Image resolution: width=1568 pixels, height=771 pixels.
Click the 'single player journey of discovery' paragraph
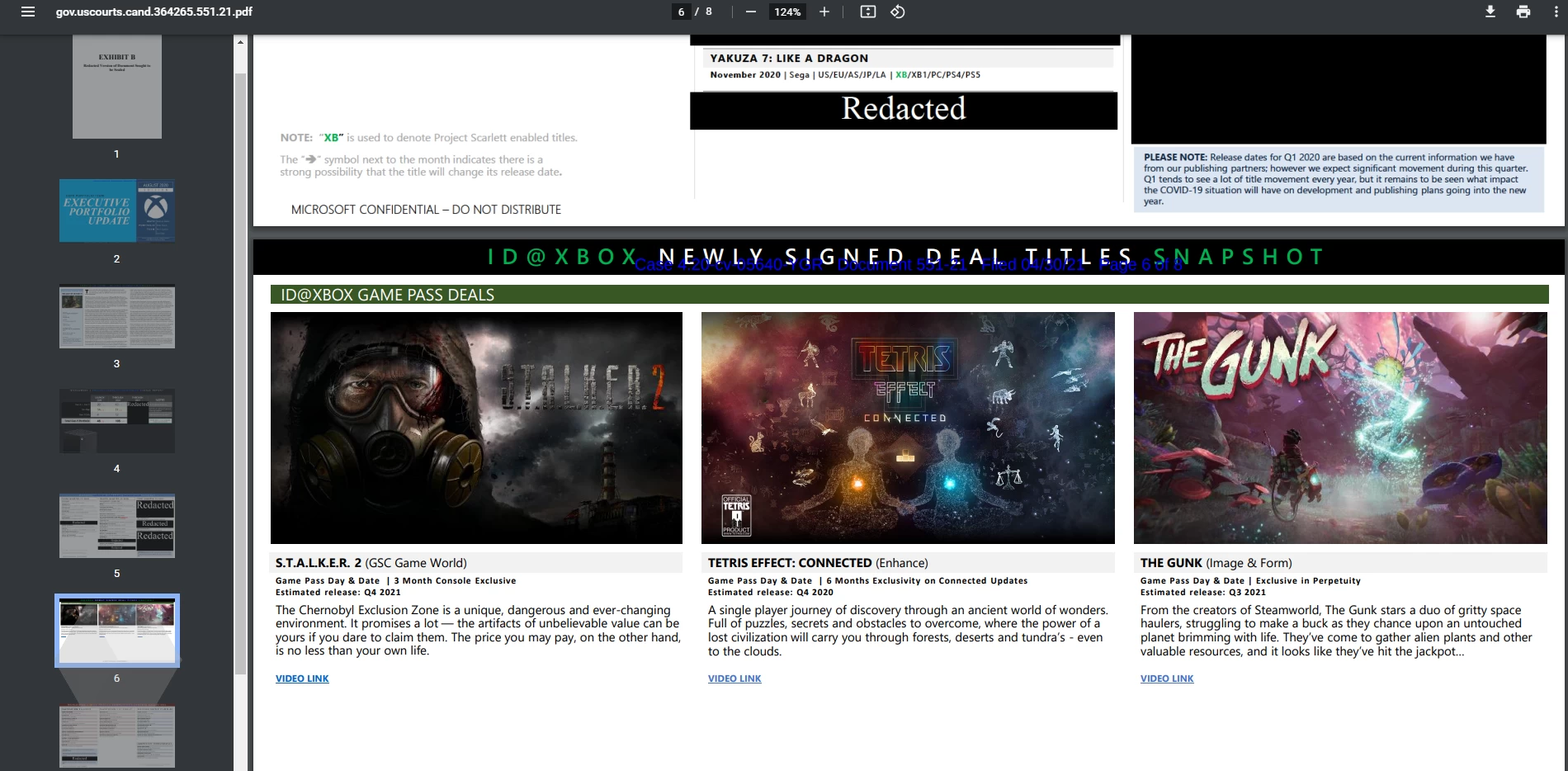tap(908, 631)
